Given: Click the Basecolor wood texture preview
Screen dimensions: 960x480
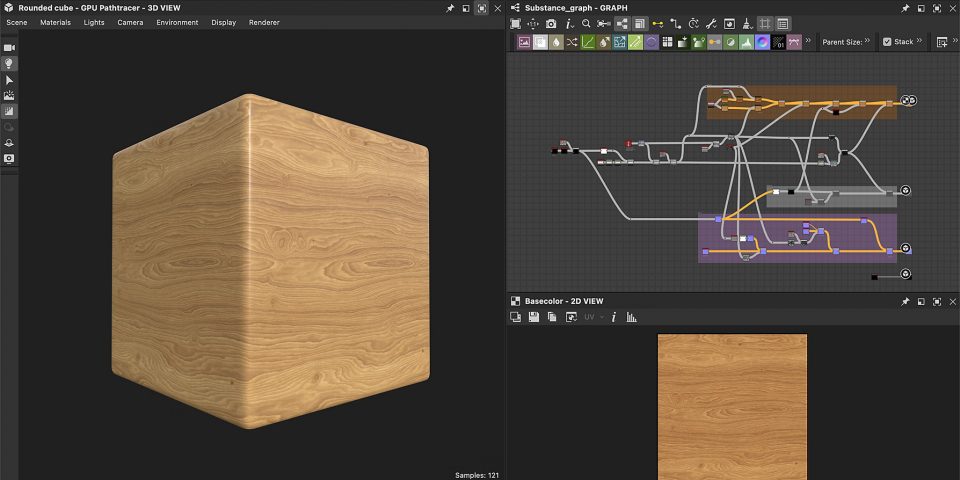Looking at the screenshot, I should click(731, 406).
